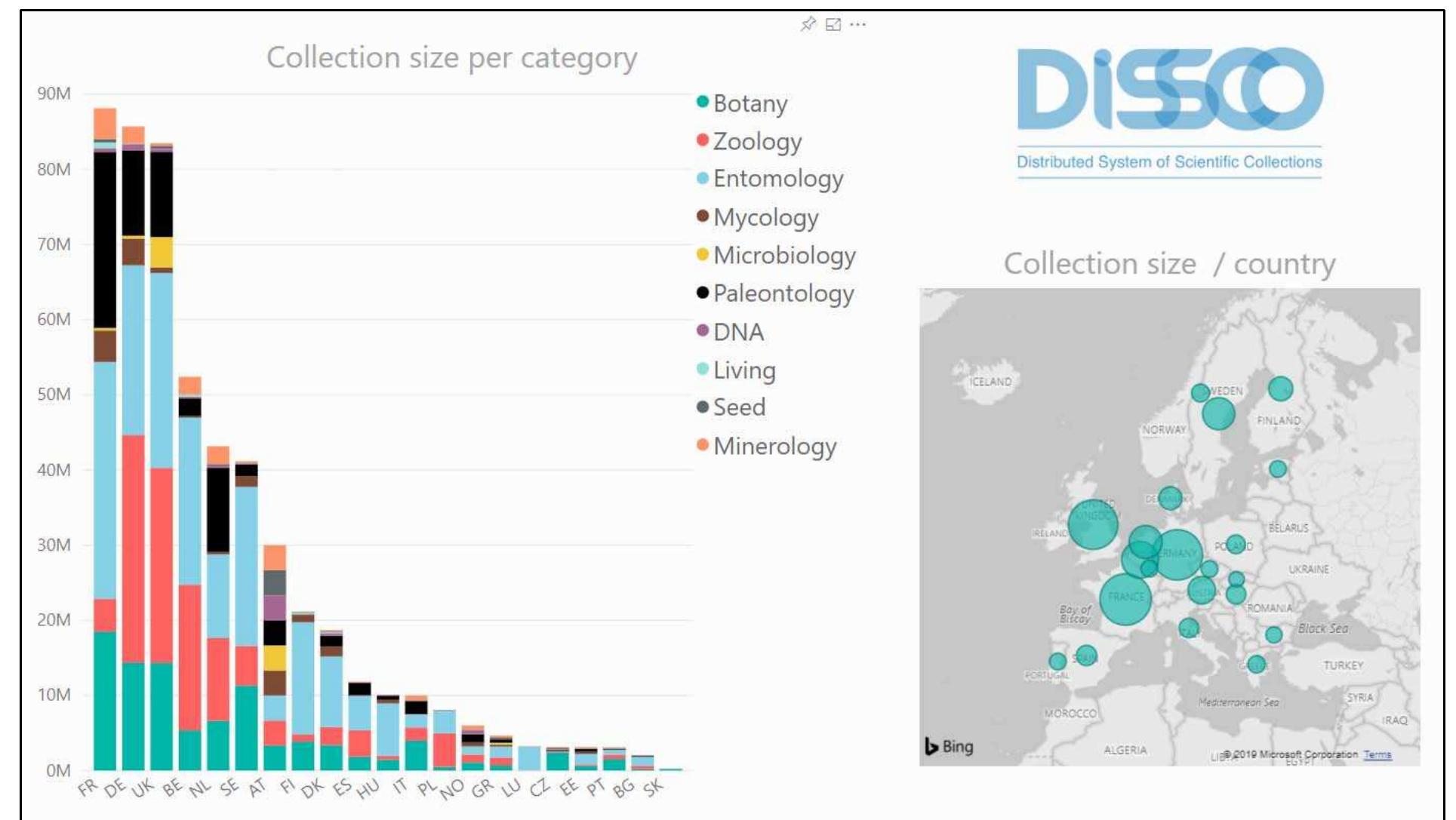Click the Microbiology yellow color dot
This screenshot has height=820, width=1456.
click(704, 256)
